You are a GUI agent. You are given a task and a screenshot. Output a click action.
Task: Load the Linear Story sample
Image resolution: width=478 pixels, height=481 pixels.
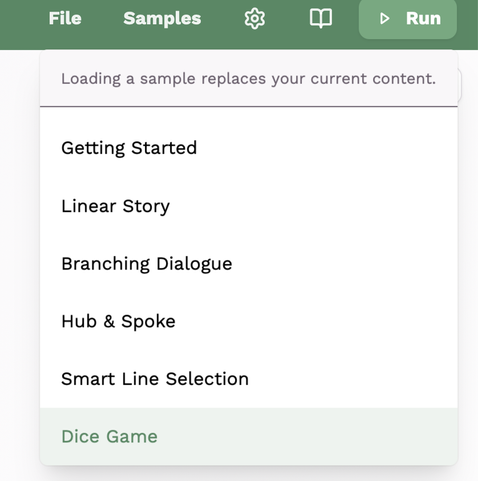(249, 206)
